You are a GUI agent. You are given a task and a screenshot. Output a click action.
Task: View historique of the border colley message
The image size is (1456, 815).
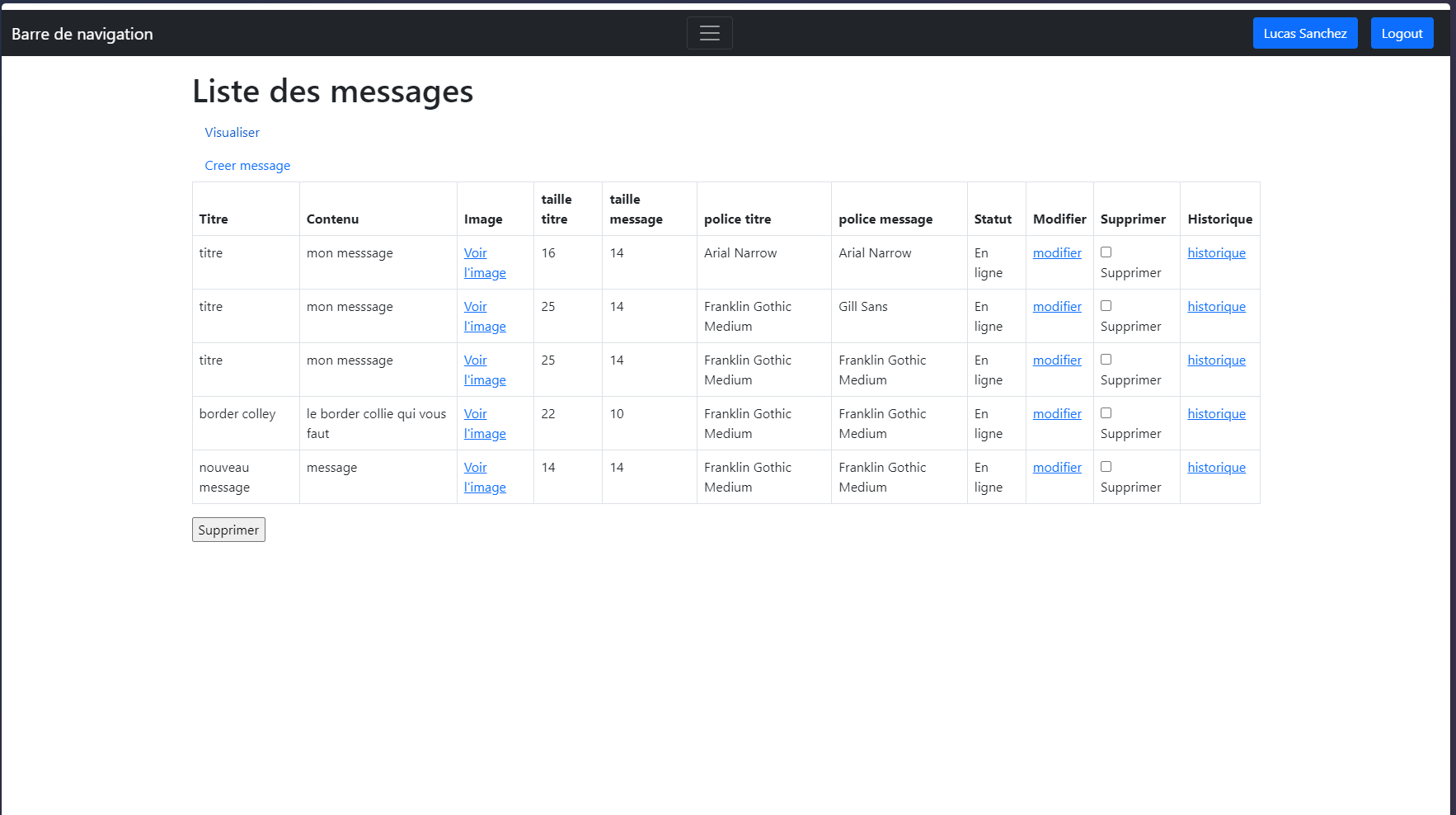(x=1215, y=414)
